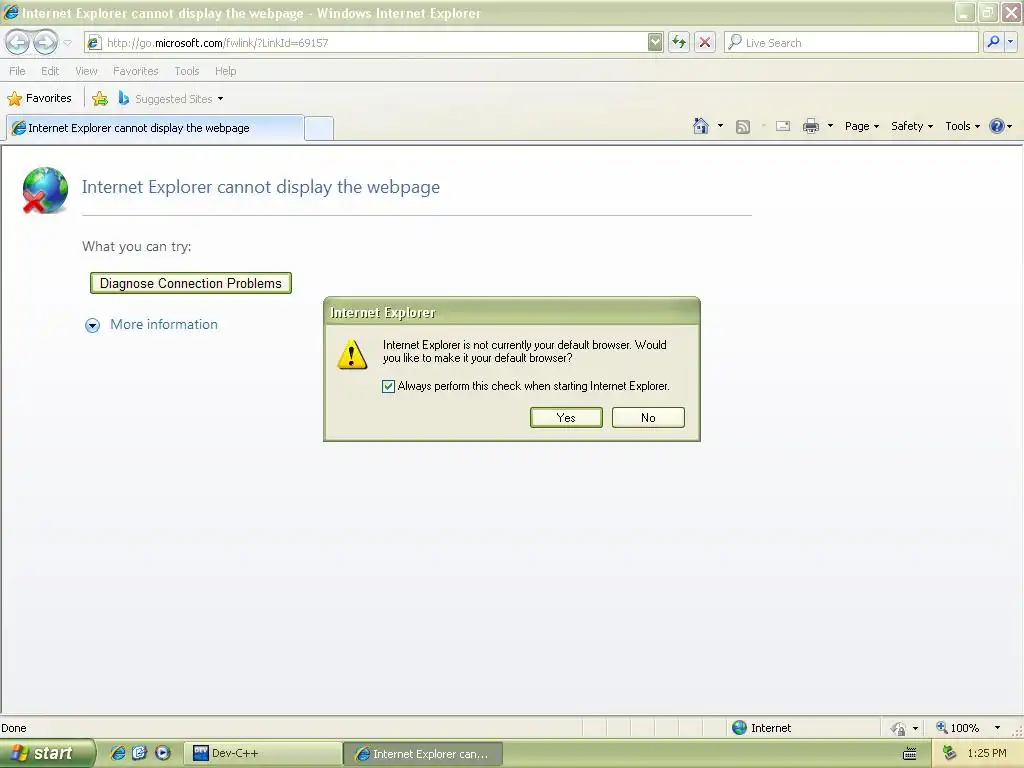Click Diagnose Connection Problems button

click(191, 283)
